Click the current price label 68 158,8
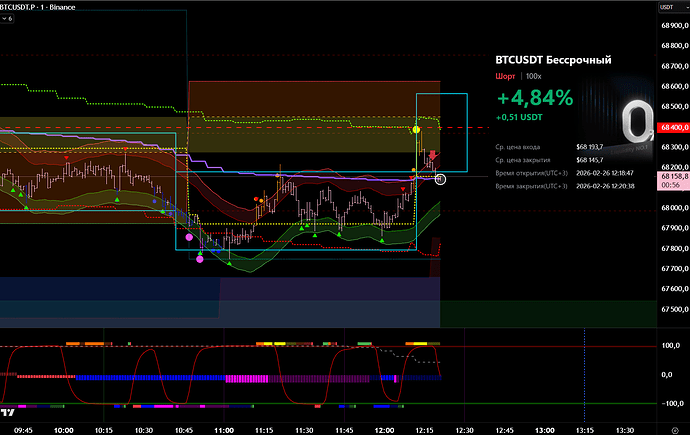690x435 pixels. coord(672,176)
